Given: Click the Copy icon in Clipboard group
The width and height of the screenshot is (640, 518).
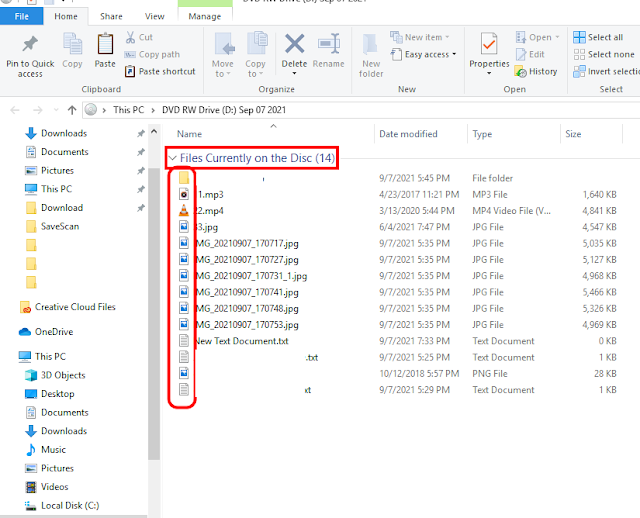Looking at the screenshot, I should coord(72,44).
